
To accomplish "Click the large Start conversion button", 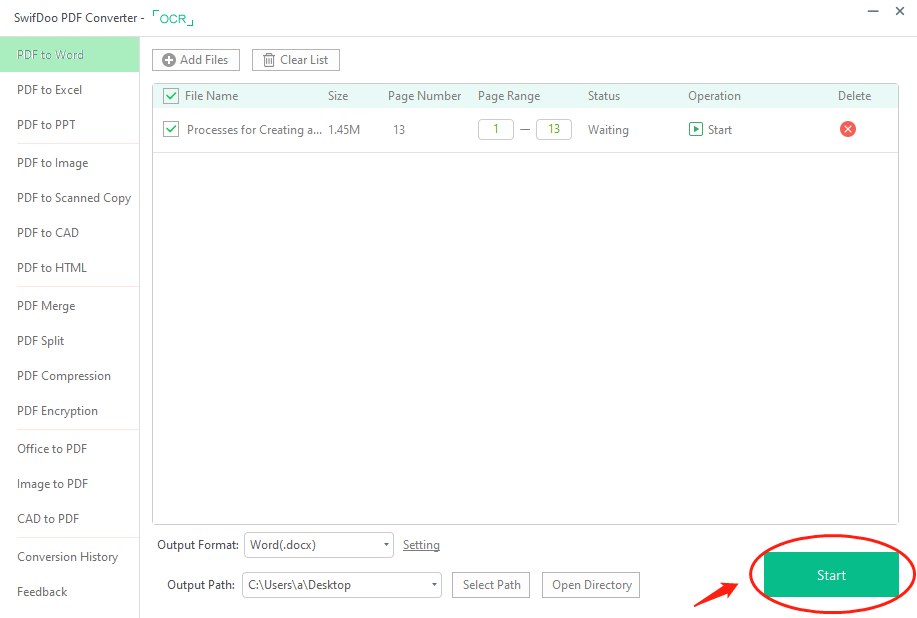I will point(830,575).
